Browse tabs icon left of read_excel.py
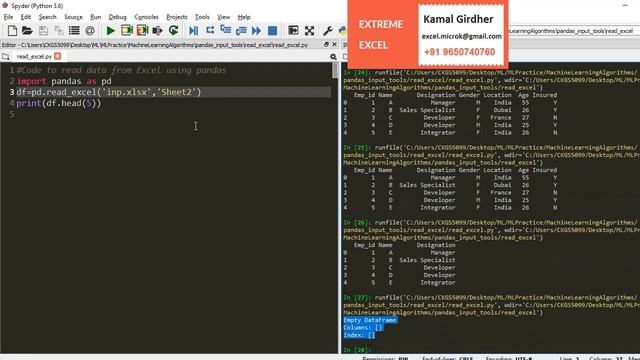 [x=5, y=57]
